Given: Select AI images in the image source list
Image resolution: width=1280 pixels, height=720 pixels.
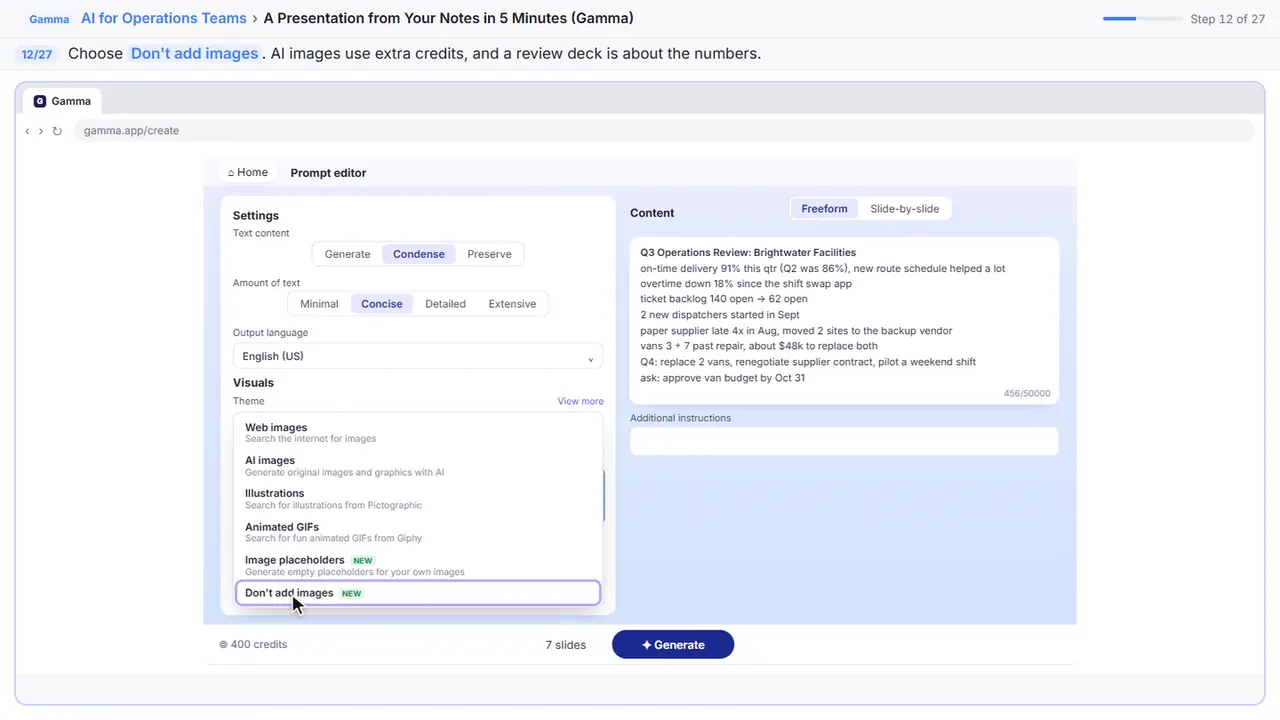Looking at the screenshot, I should 418,466.
